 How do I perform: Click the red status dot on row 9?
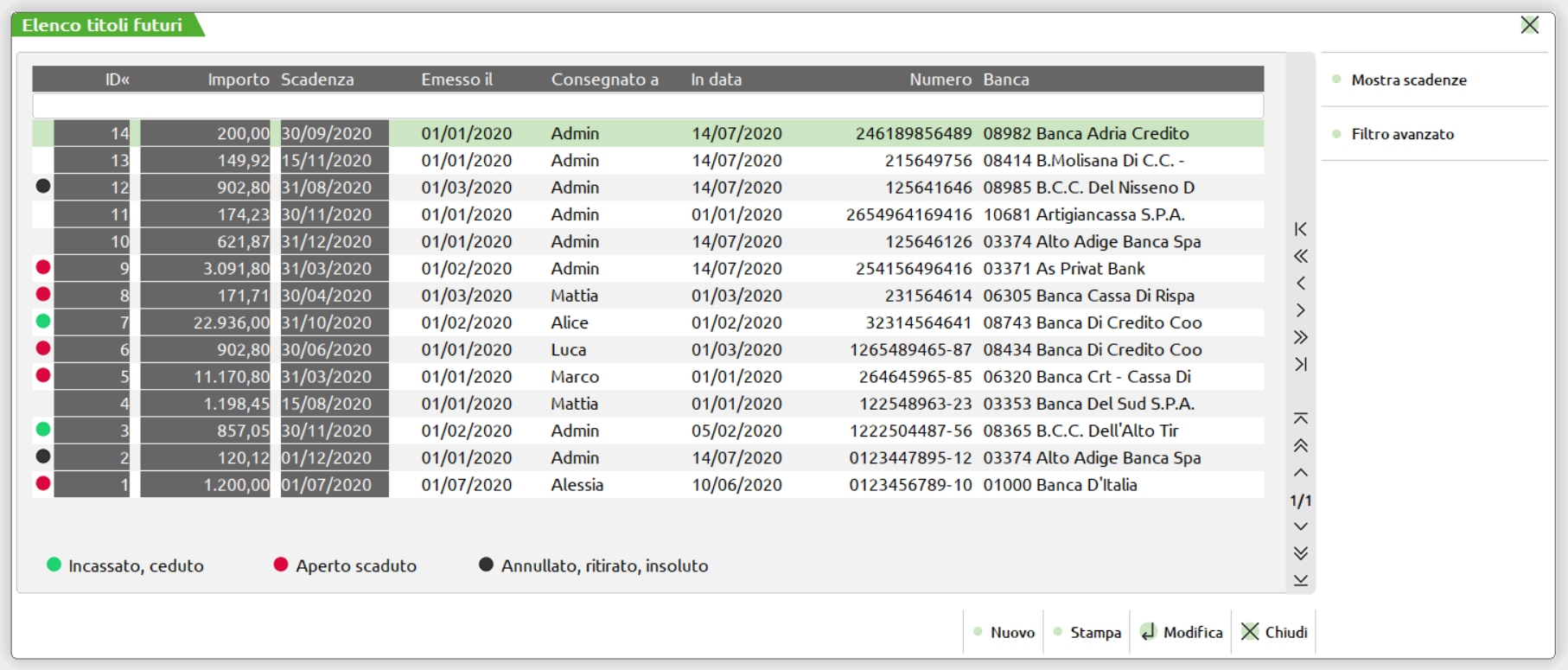(43, 268)
